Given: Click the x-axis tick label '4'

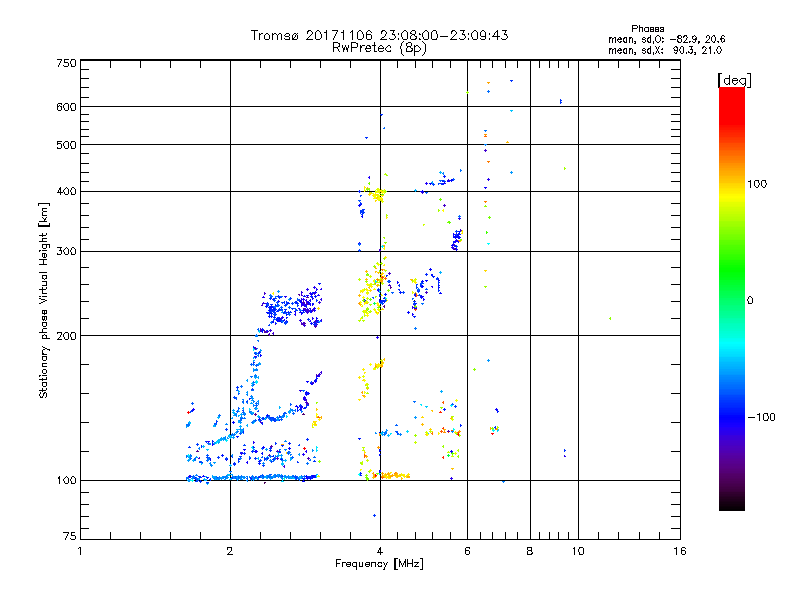Looking at the screenshot, I should click(x=380, y=551).
